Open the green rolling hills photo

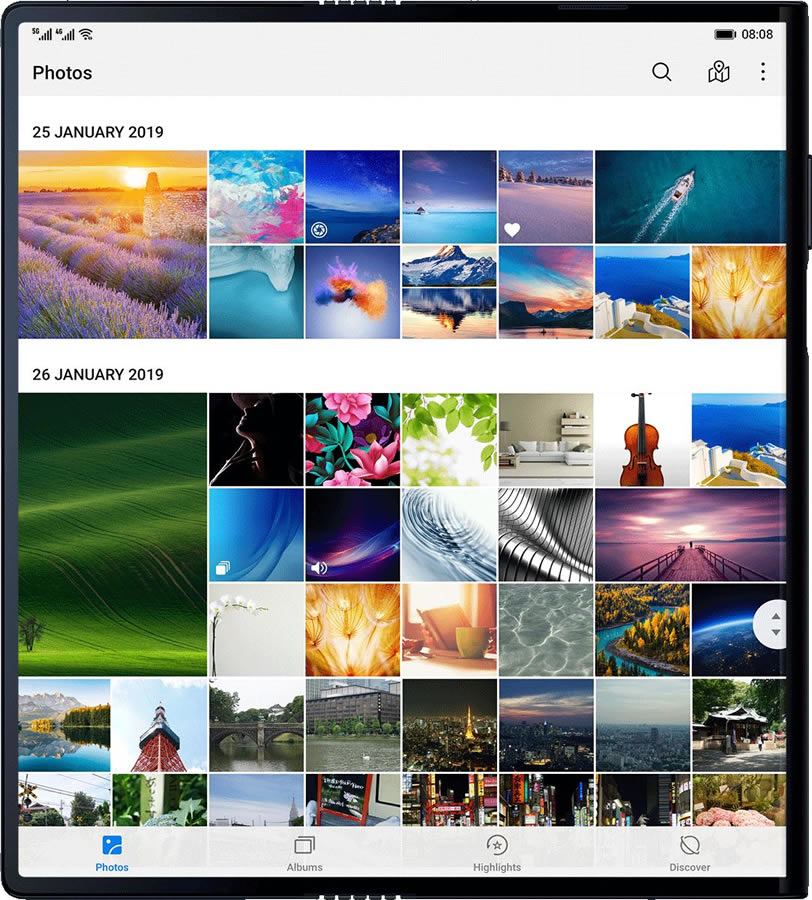pos(112,534)
